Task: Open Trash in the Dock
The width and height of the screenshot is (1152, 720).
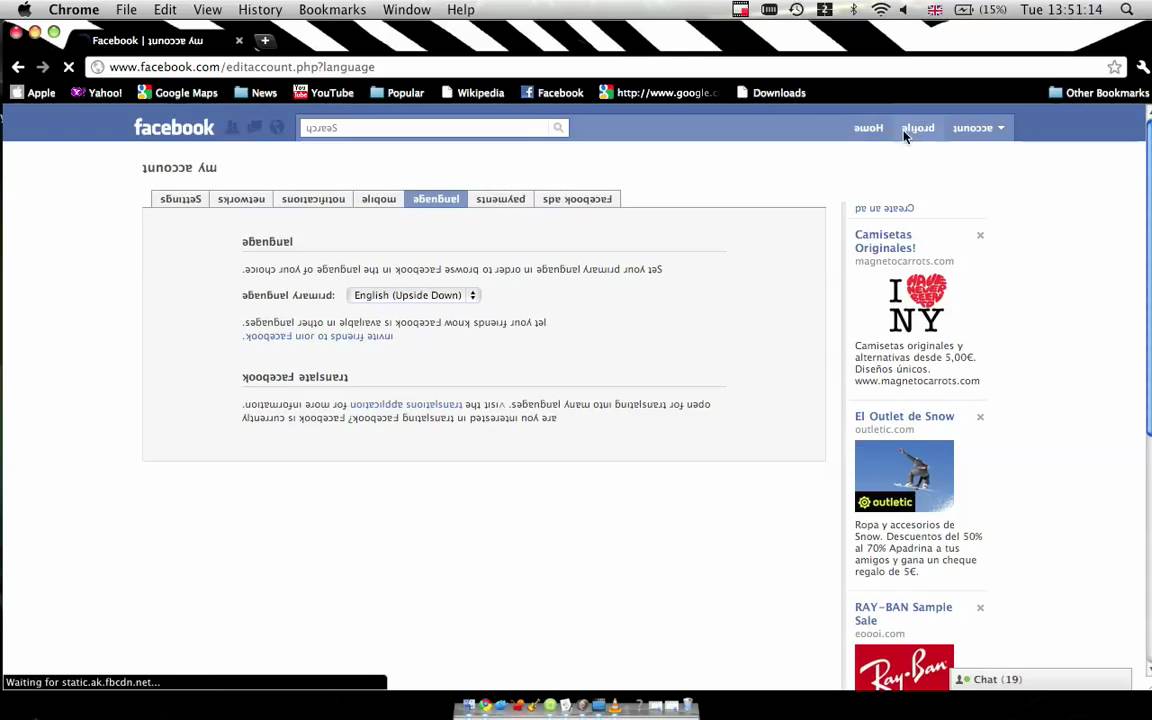Action: 688,705
